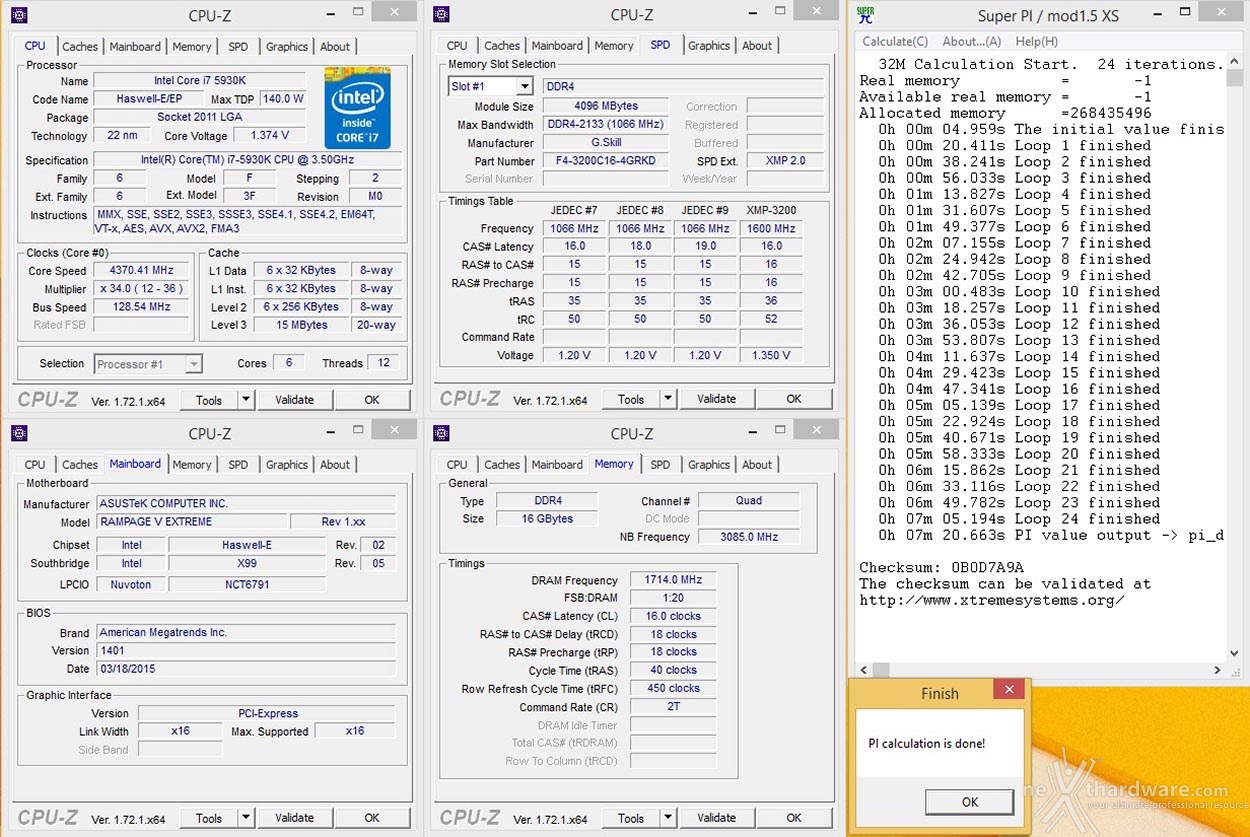Click the LPCIO model field NCT6791
The image size is (1250, 837).
click(x=246, y=584)
